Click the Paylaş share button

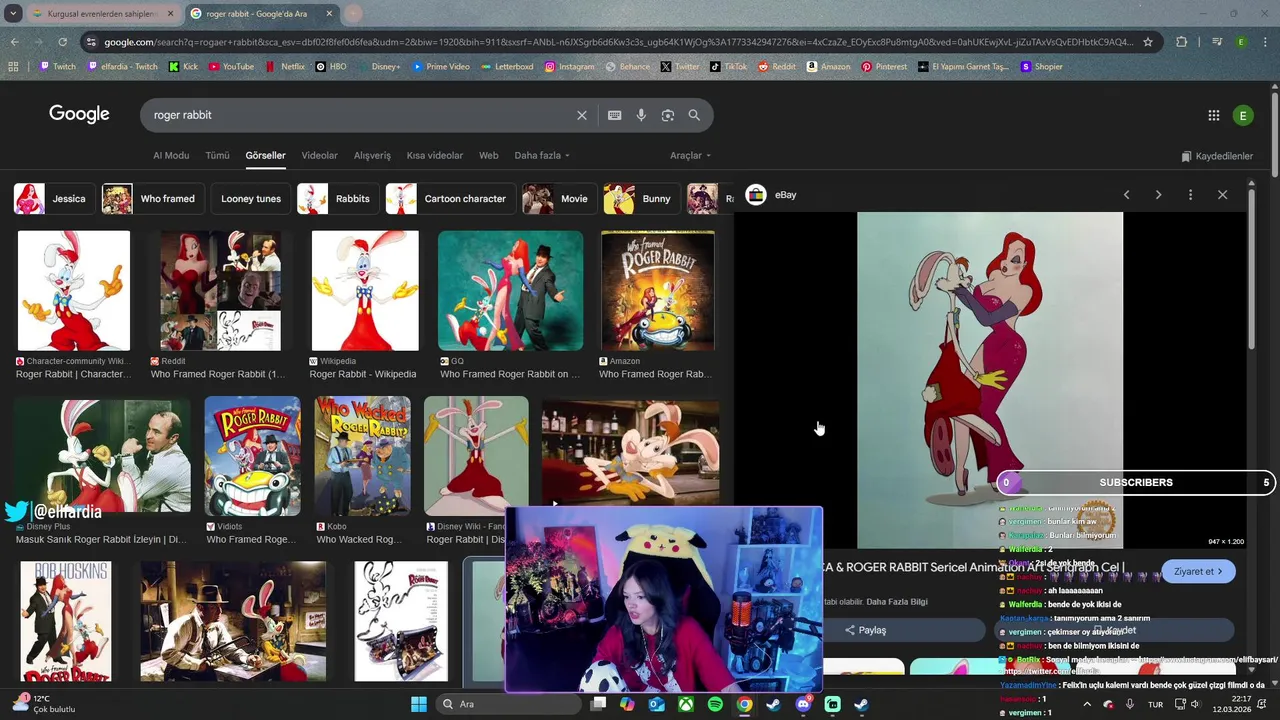pyautogui.click(x=866, y=630)
